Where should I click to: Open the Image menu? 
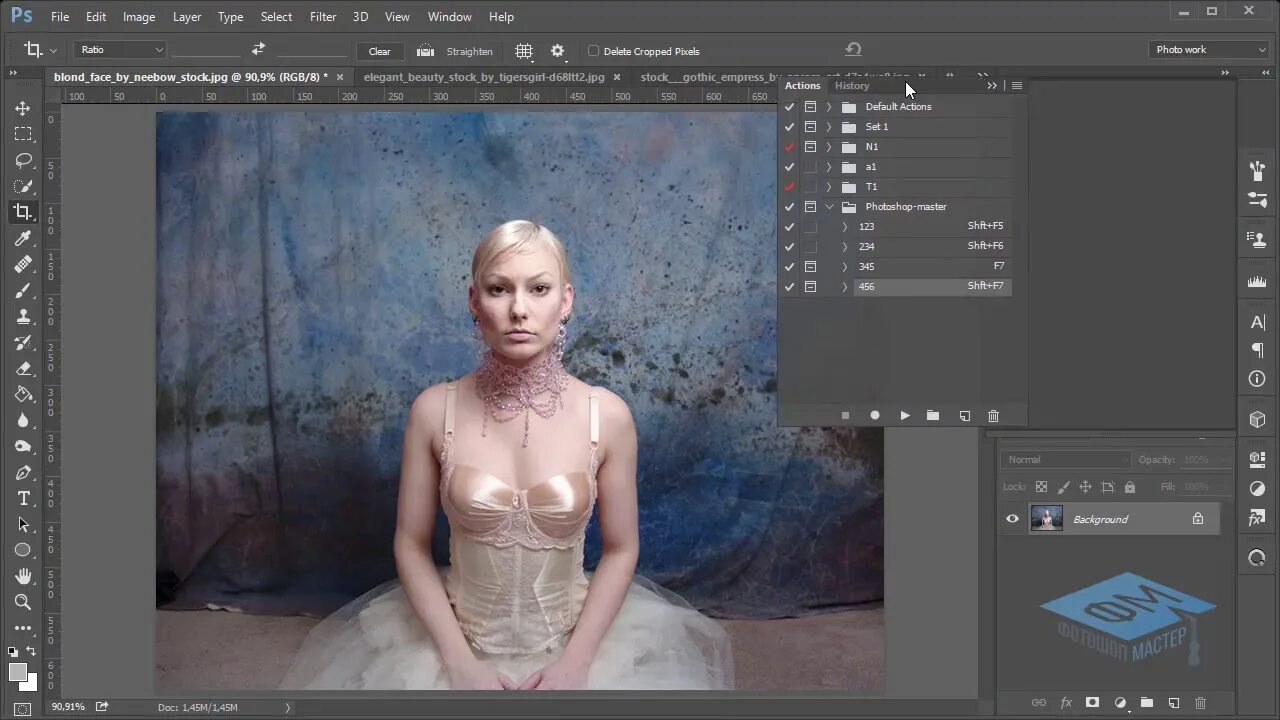(139, 17)
